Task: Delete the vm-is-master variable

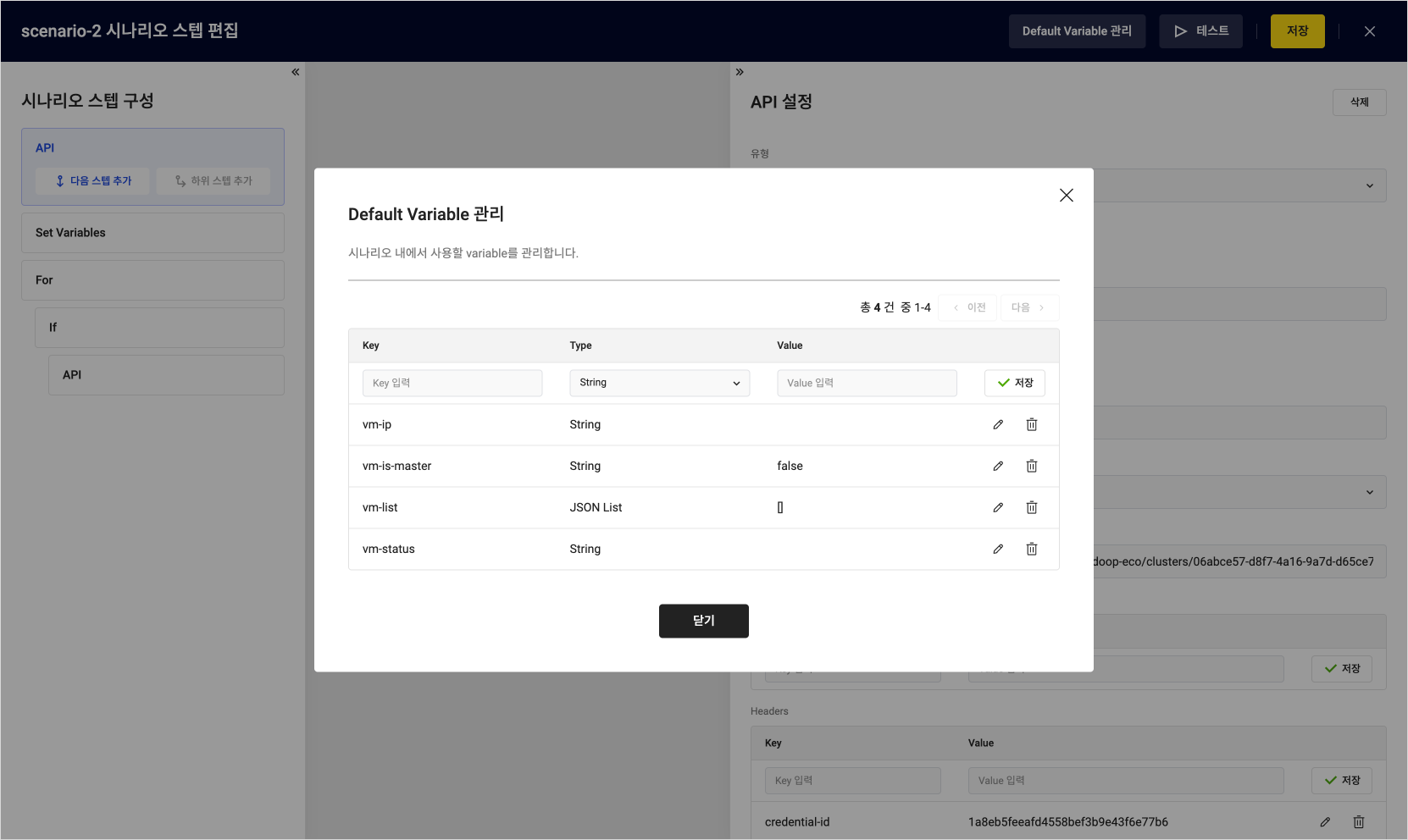Action: coord(1032,467)
